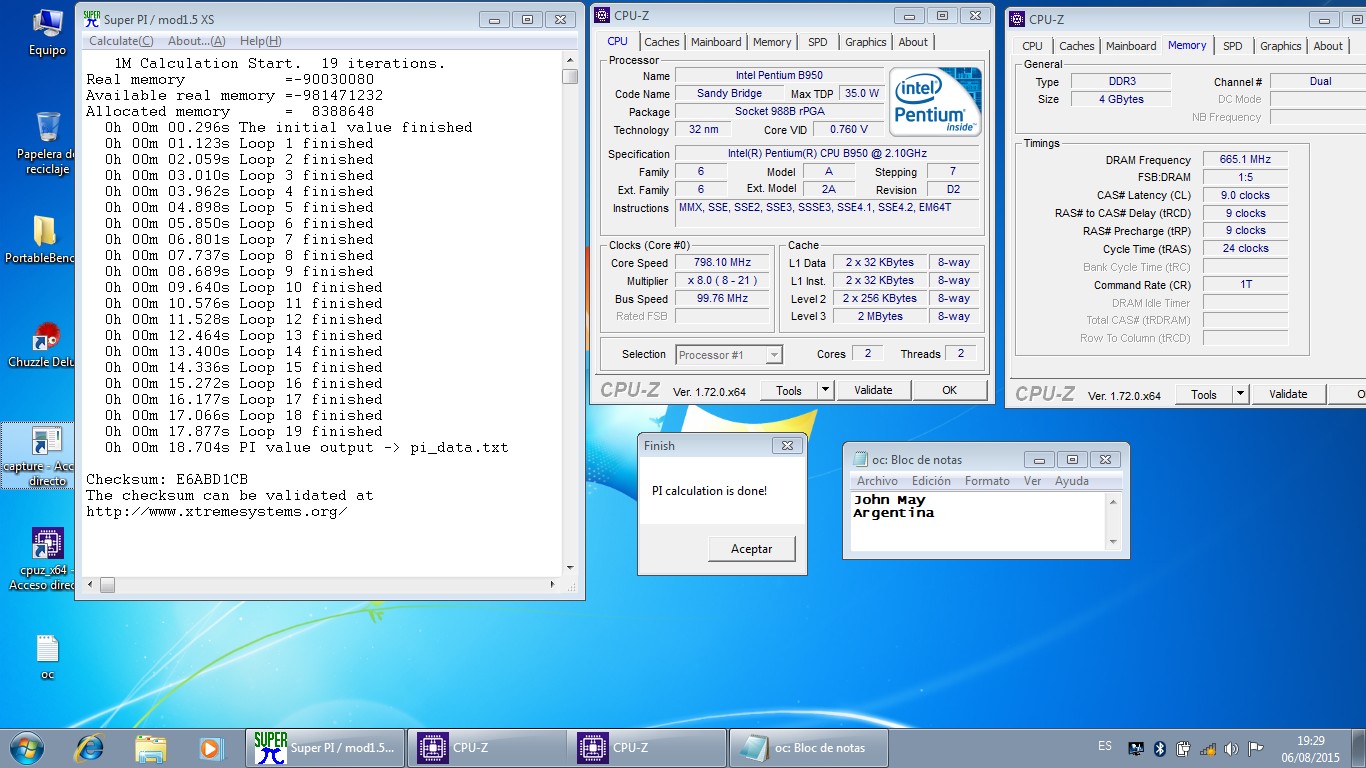
Task: Open Edición menu in Bloc de notas
Action: point(931,481)
